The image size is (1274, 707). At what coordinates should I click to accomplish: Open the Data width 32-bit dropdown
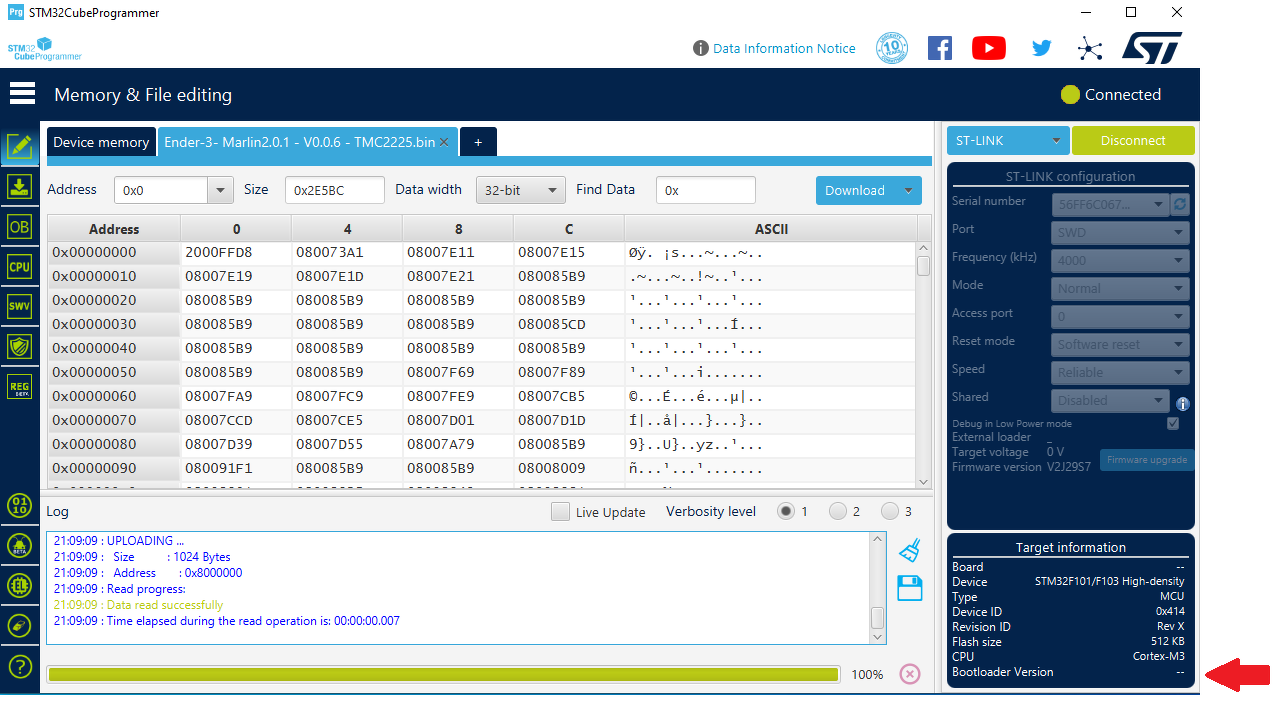[521, 190]
